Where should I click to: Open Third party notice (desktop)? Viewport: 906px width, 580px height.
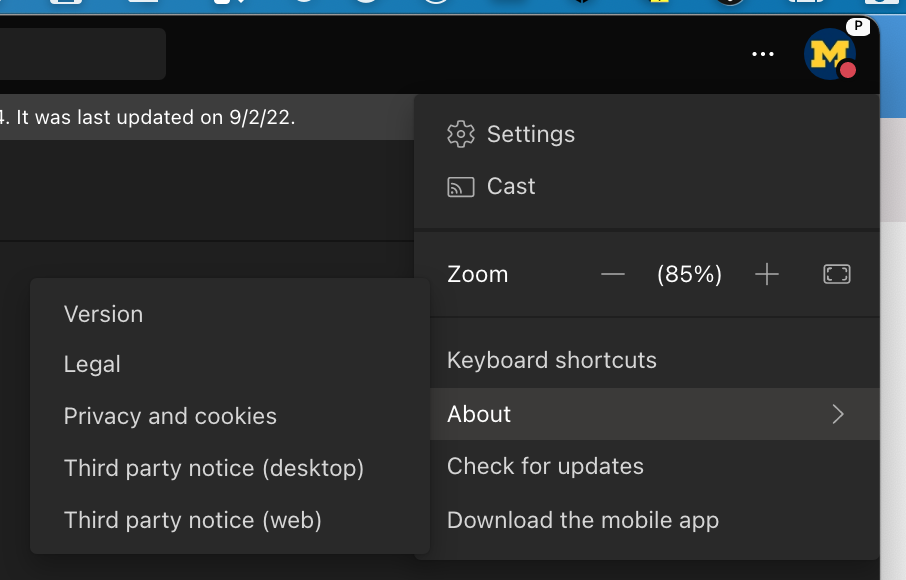214,467
